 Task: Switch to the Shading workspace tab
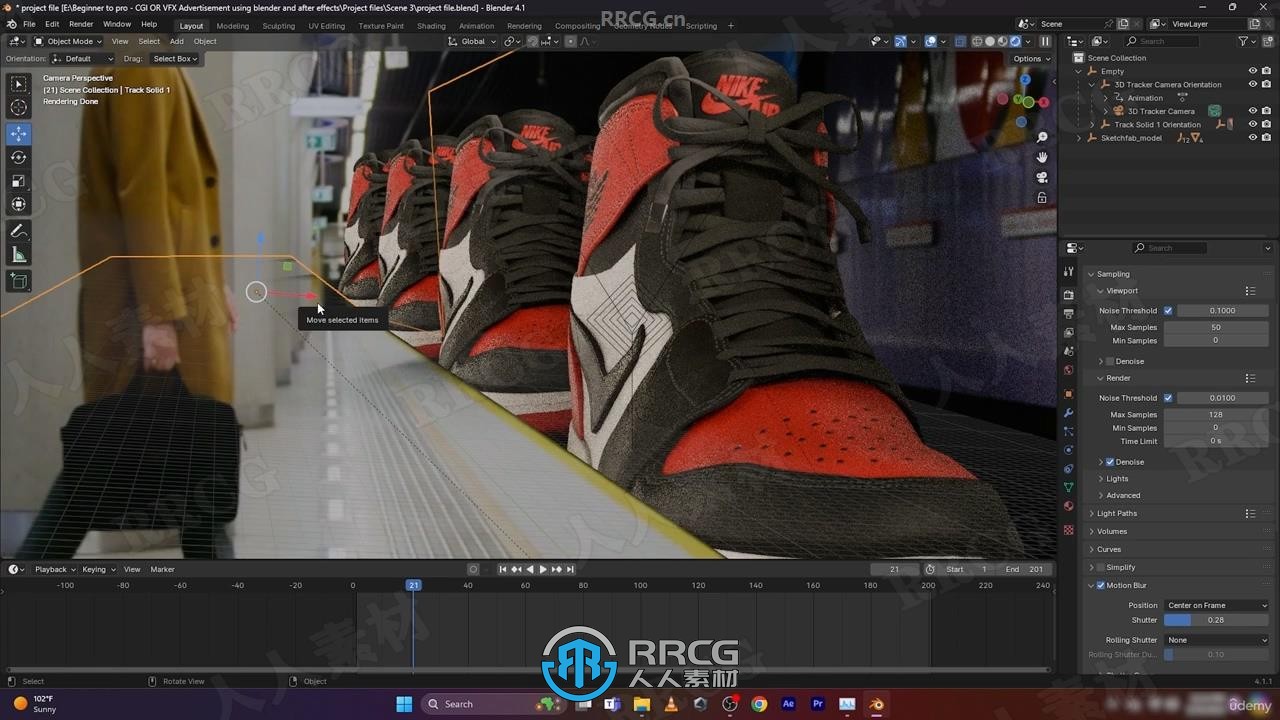431,25
